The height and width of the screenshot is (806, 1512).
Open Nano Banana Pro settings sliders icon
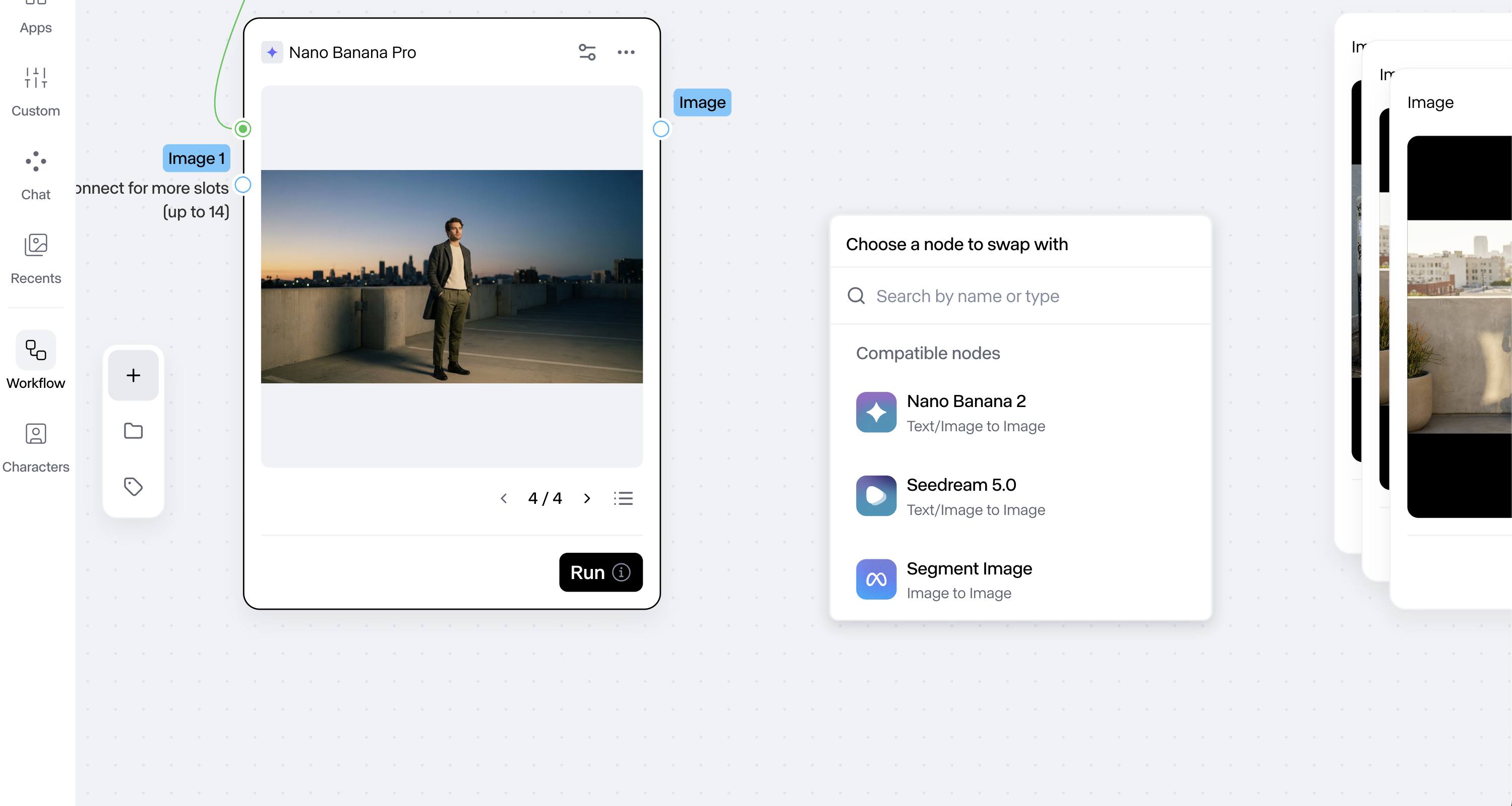pyautogui.click(x=587, y=52)
